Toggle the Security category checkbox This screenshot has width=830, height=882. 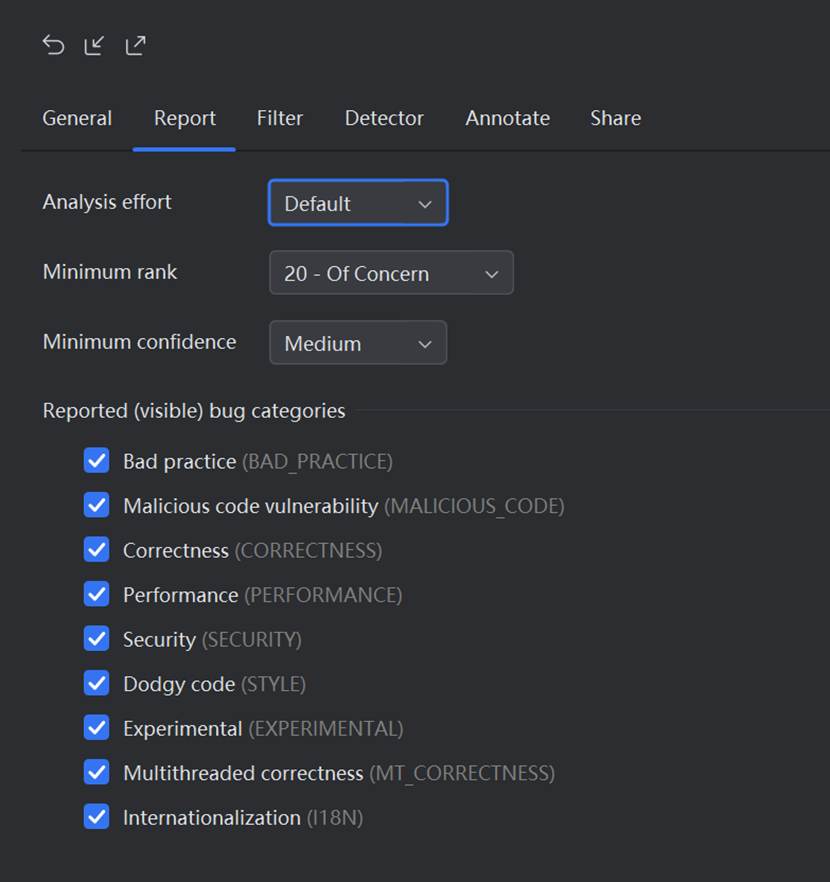pos(97,638)
